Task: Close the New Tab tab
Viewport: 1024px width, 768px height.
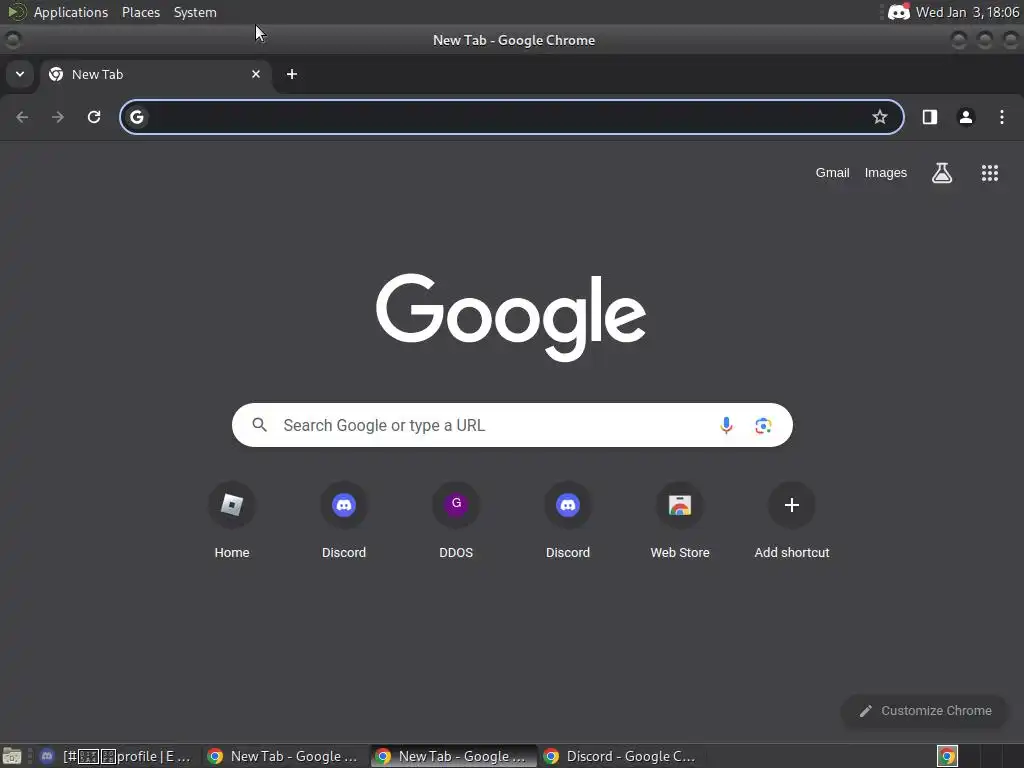Action: (x=256, y=74)
